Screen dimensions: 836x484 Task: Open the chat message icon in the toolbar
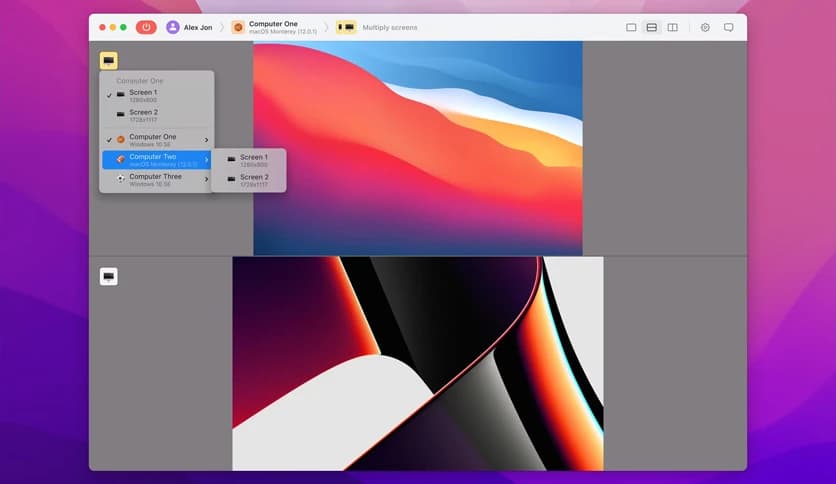point(728,27)
